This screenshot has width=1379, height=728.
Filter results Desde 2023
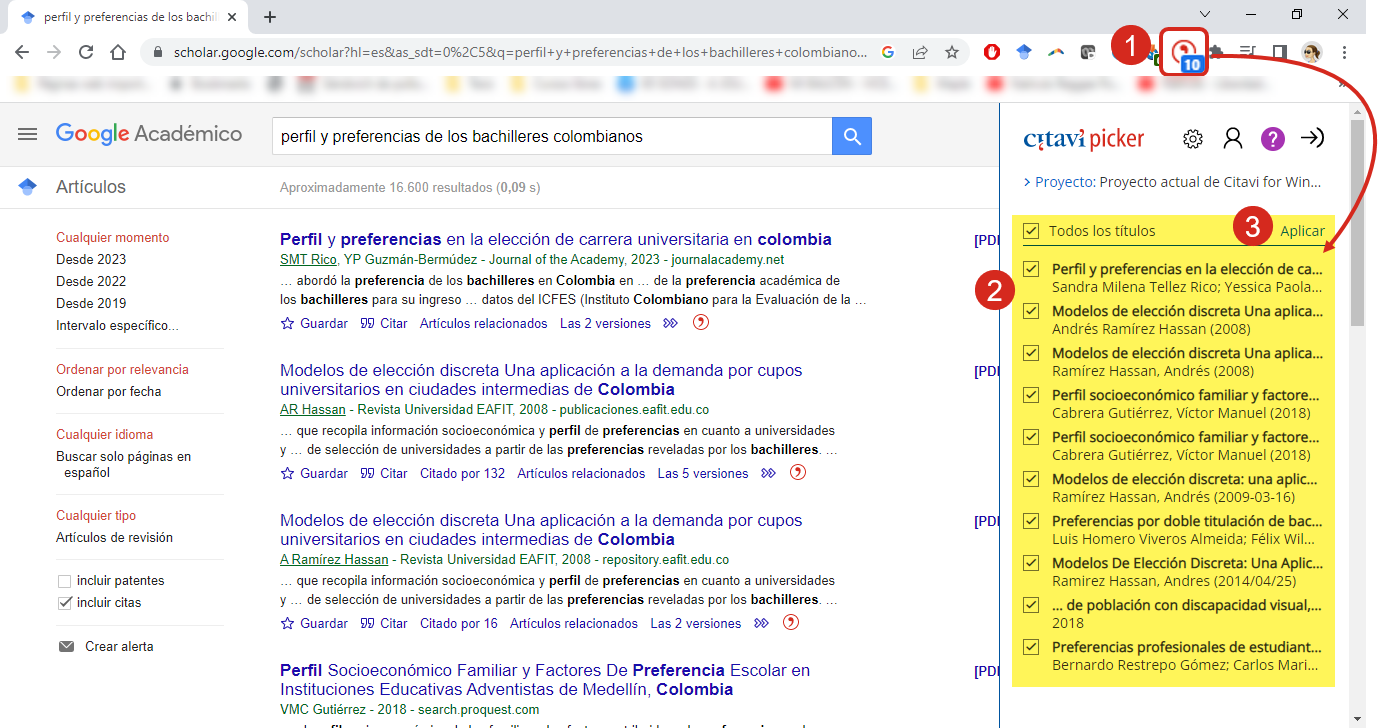(x=91, y=259)
